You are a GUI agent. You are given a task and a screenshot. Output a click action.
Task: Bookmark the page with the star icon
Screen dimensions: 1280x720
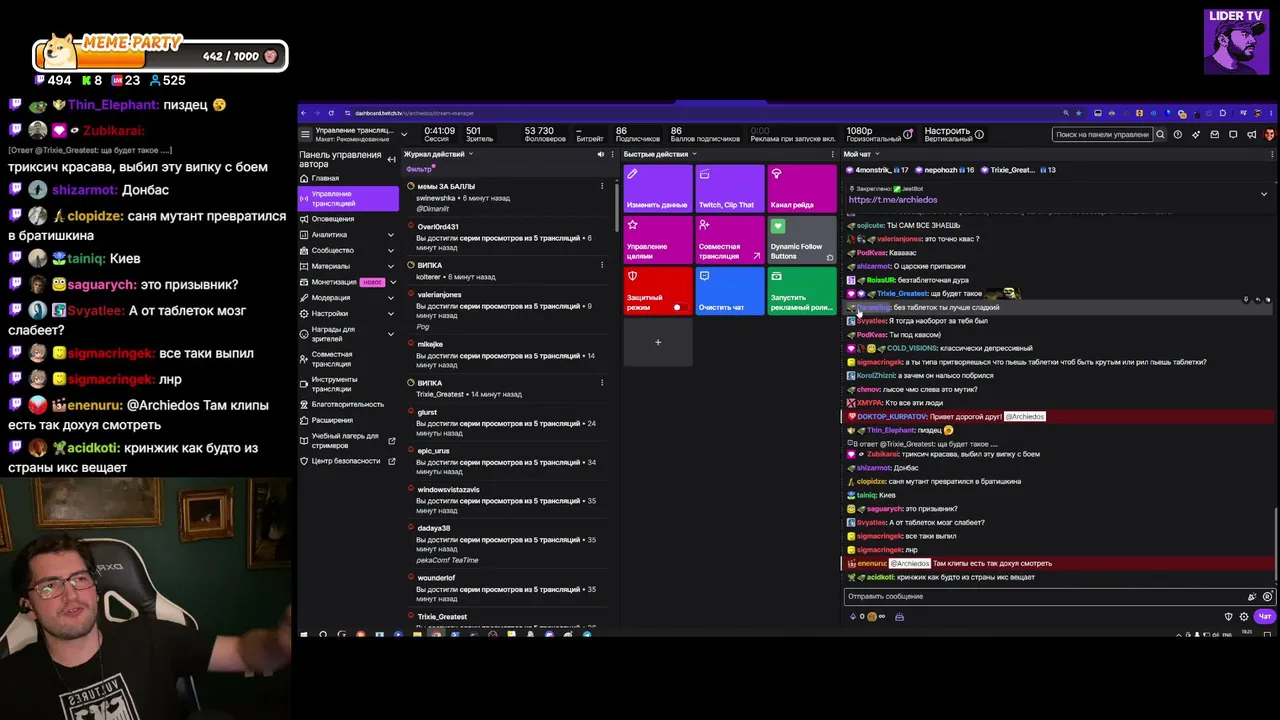point(1079,113)
